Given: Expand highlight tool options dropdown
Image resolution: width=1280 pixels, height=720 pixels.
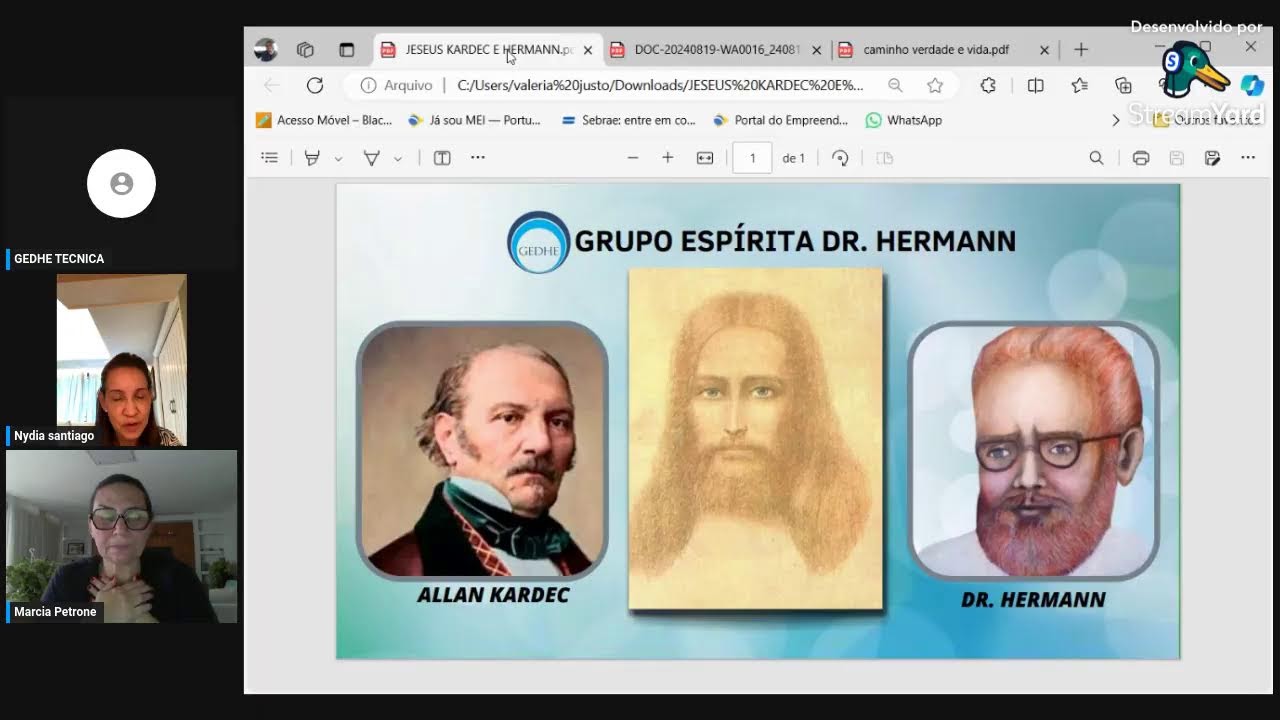Looking at the screenshot, I should point(338,158).
